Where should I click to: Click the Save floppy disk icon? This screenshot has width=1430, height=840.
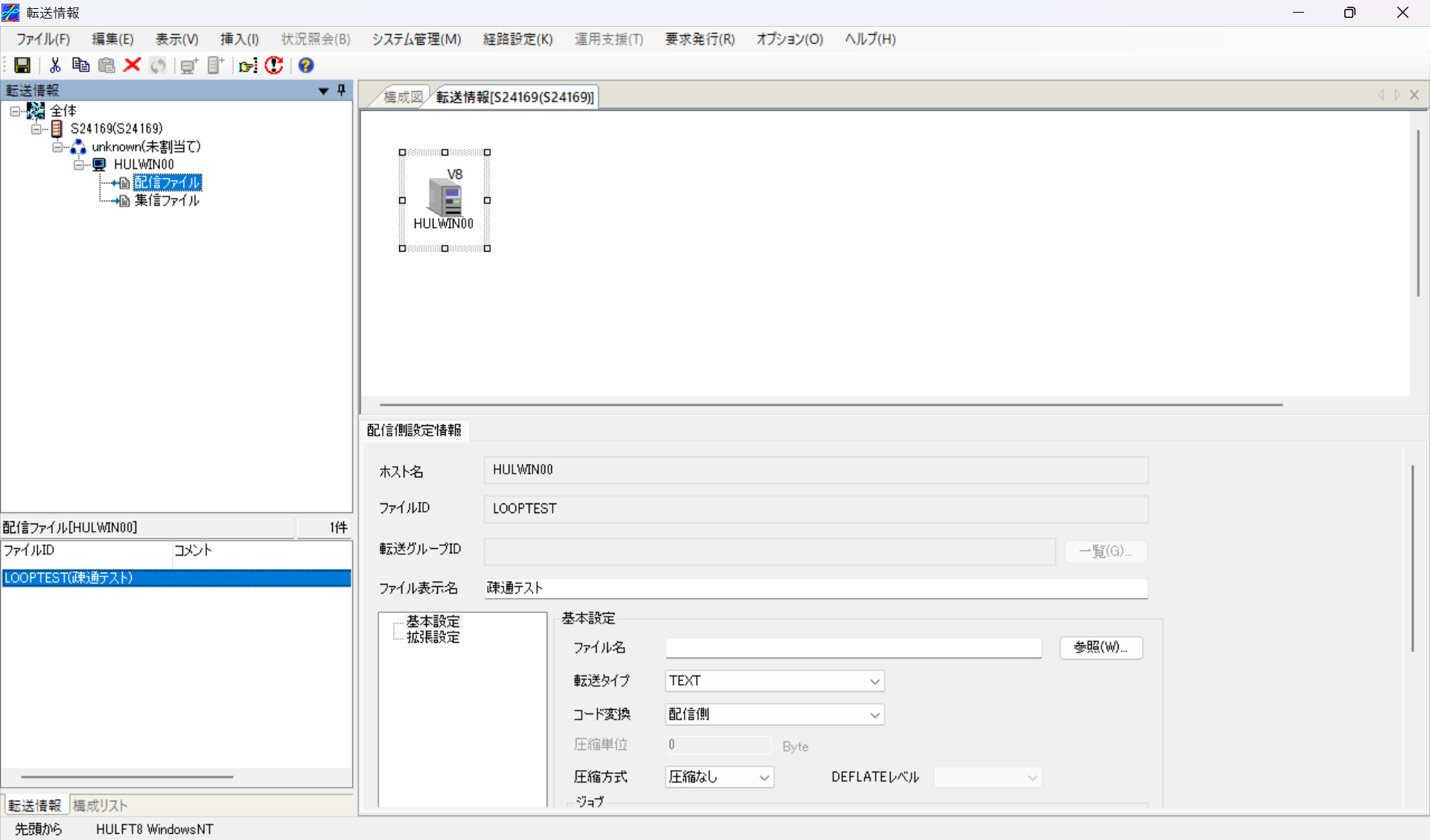[22, 66]
